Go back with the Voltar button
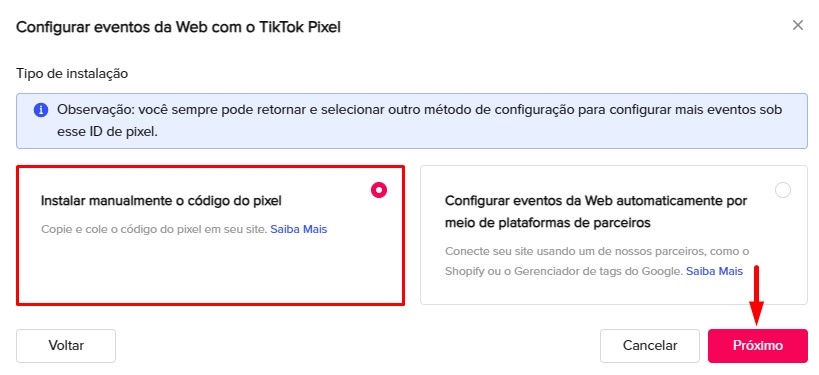Screen dimensions: 819x375 pyautogui.click(x=66, y=346)
